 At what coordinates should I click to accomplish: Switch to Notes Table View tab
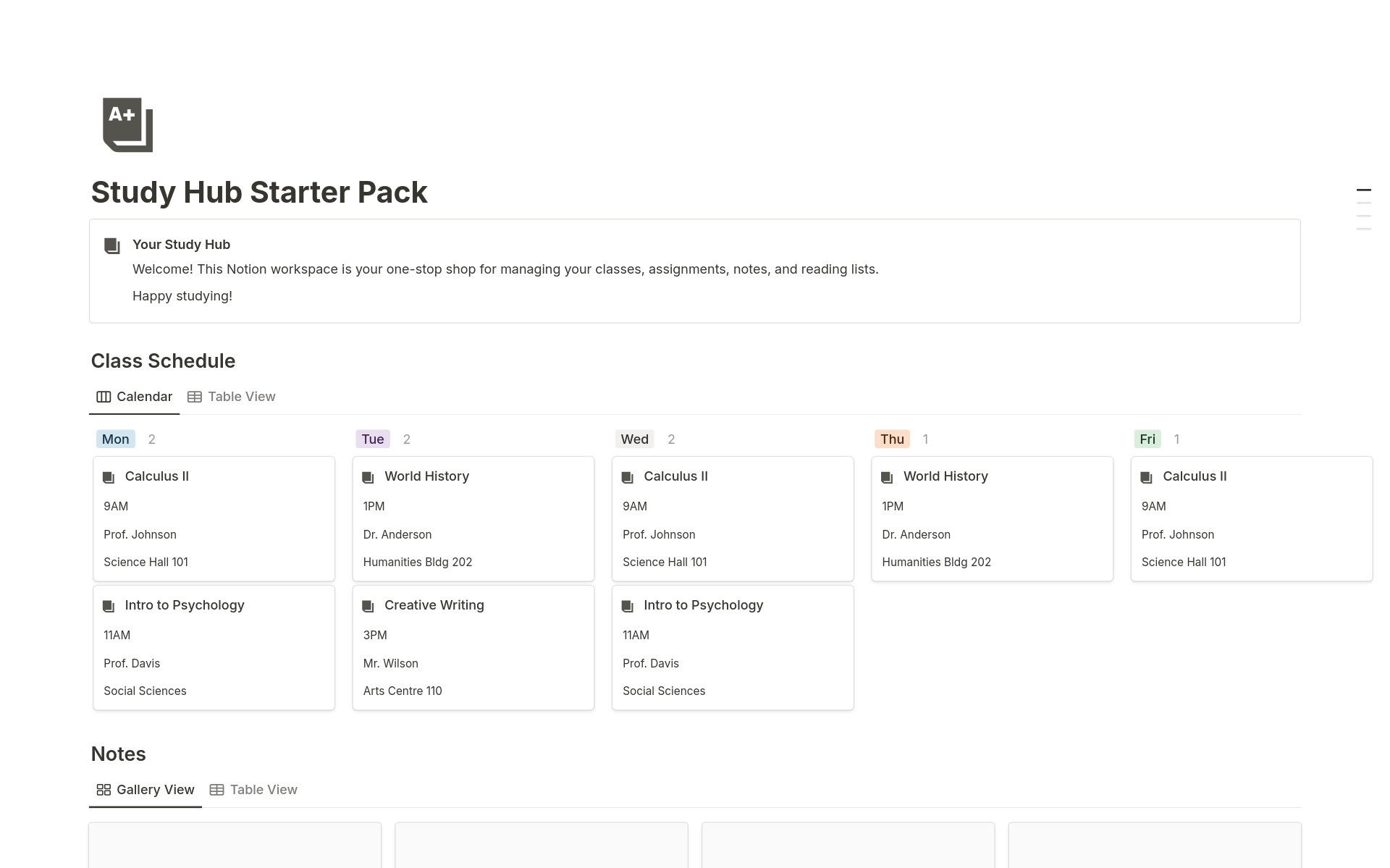coord(253,790)
